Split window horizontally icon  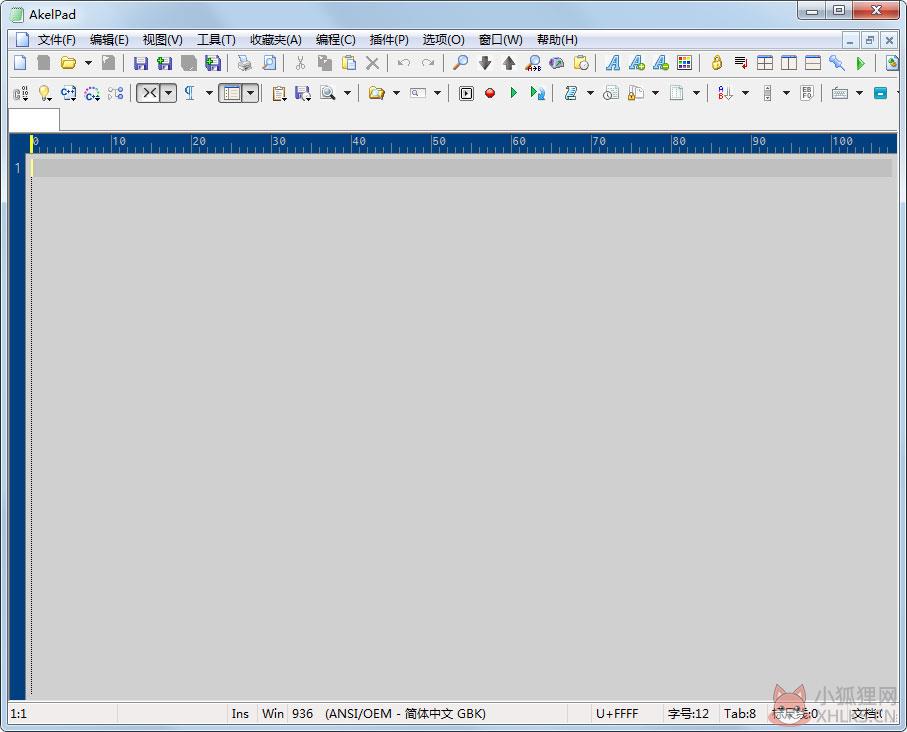coord(813,62)
